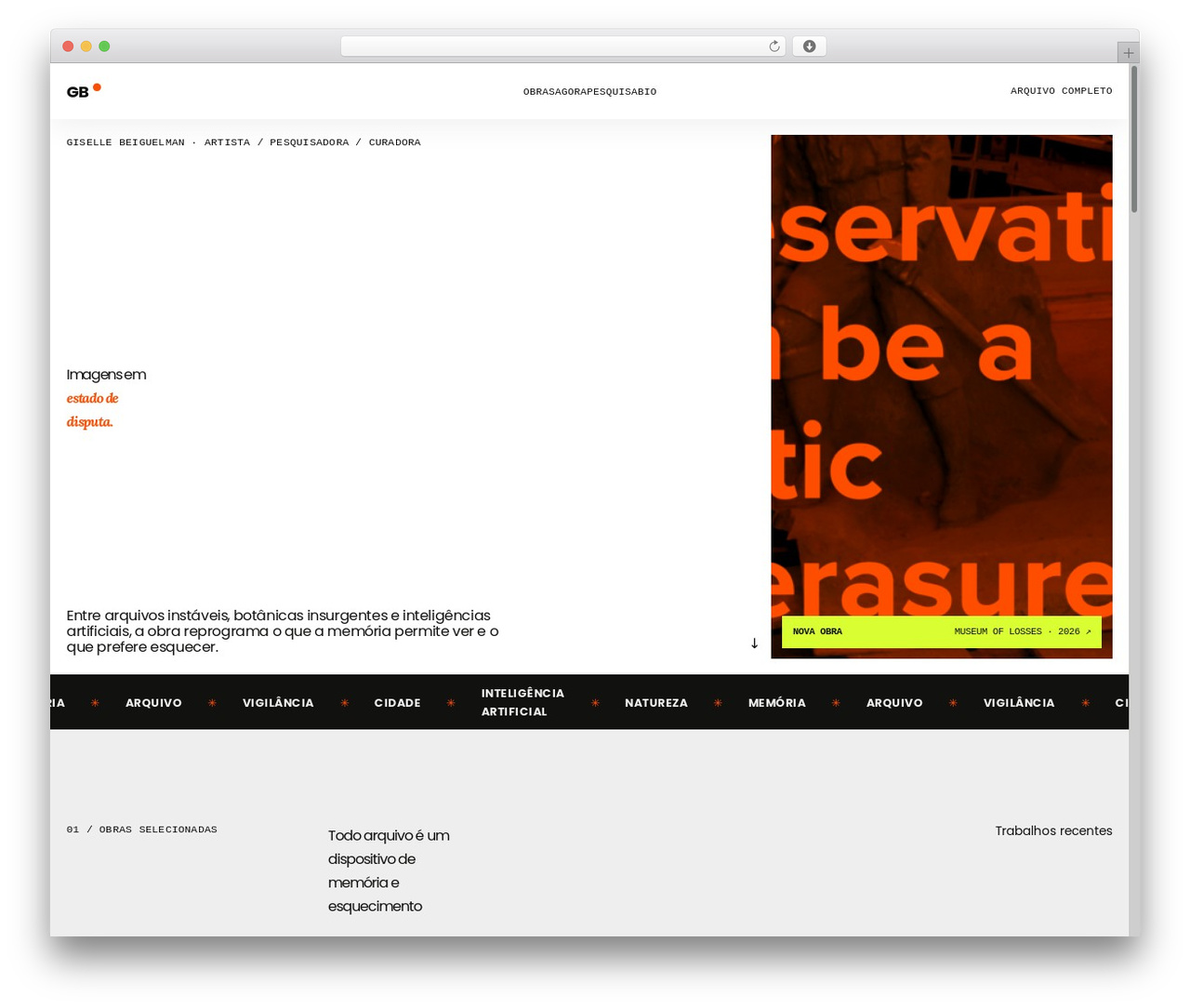Click NATUREZA in the black ticker
Image resolution: width=1190 pixels, height=1008 pixels.
tap(656, 703)
